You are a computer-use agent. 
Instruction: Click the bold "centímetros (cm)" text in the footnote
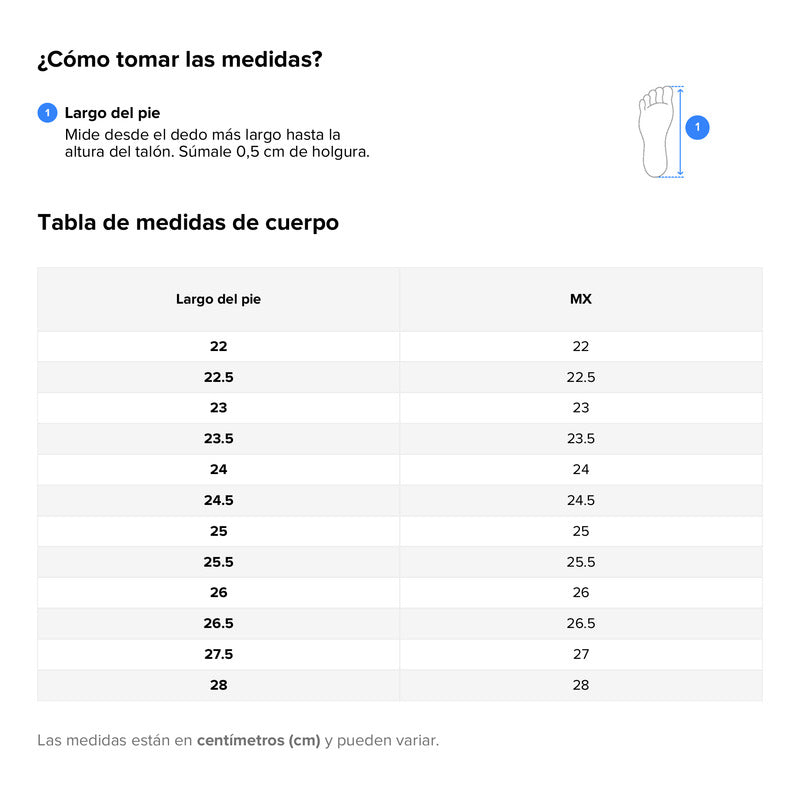(x=259, y=741)
